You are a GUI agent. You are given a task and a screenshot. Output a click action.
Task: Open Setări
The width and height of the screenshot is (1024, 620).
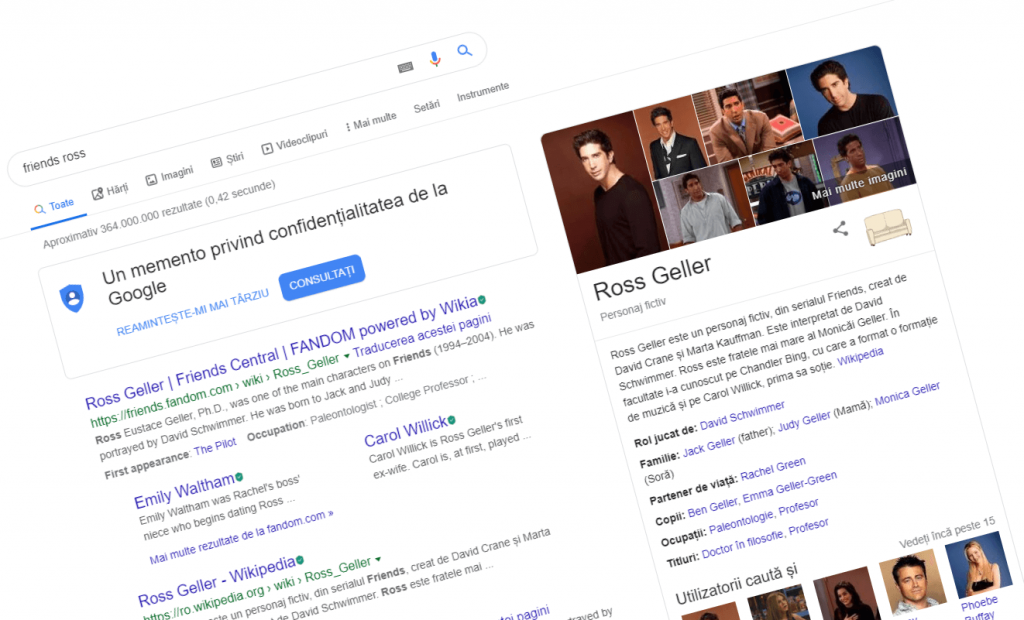click(x=426, y=106)
